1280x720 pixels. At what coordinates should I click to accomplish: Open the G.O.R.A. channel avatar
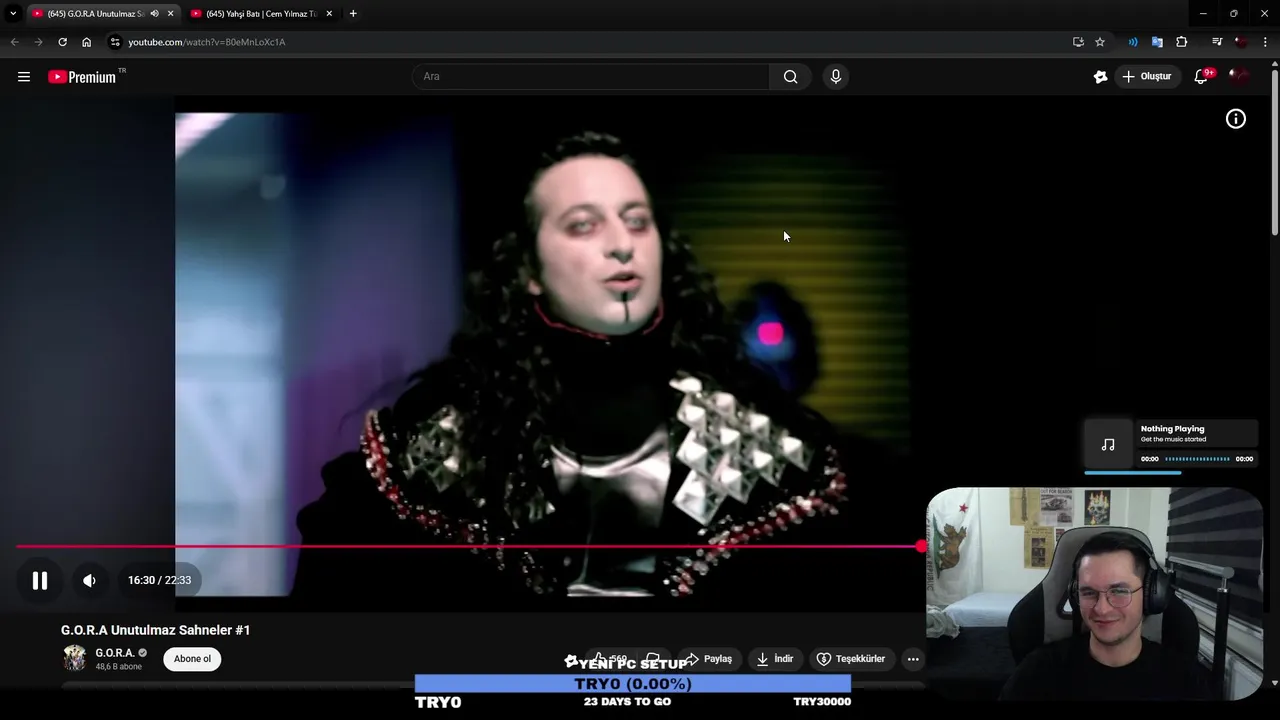(75, 658)
